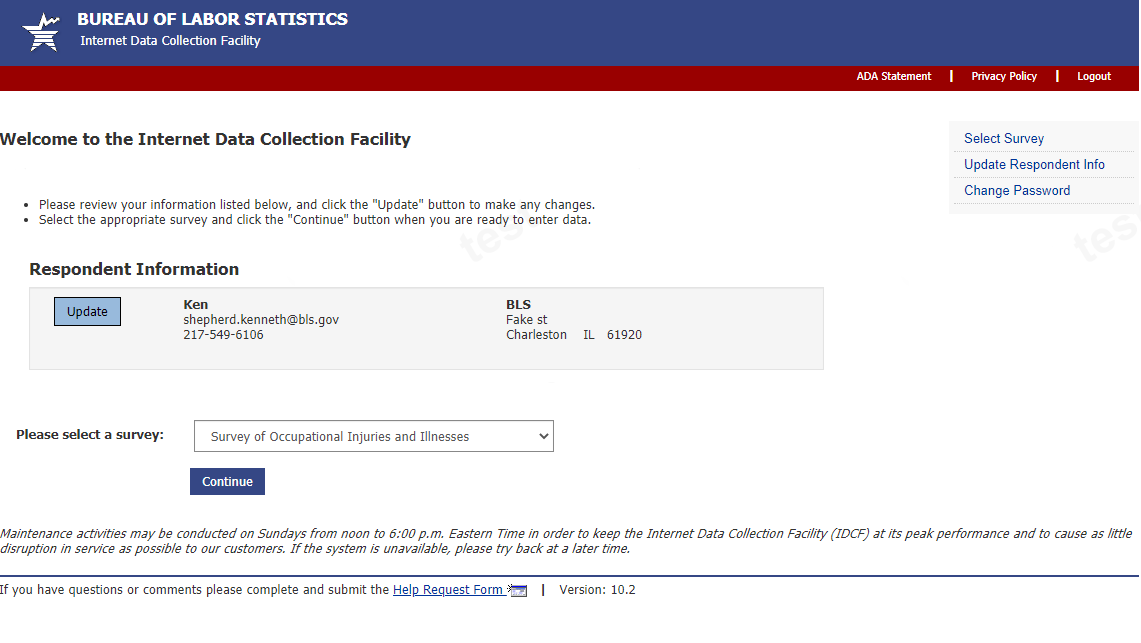
Task: Open the Privacy Policy link
Action: click(x=1004, y=76)
